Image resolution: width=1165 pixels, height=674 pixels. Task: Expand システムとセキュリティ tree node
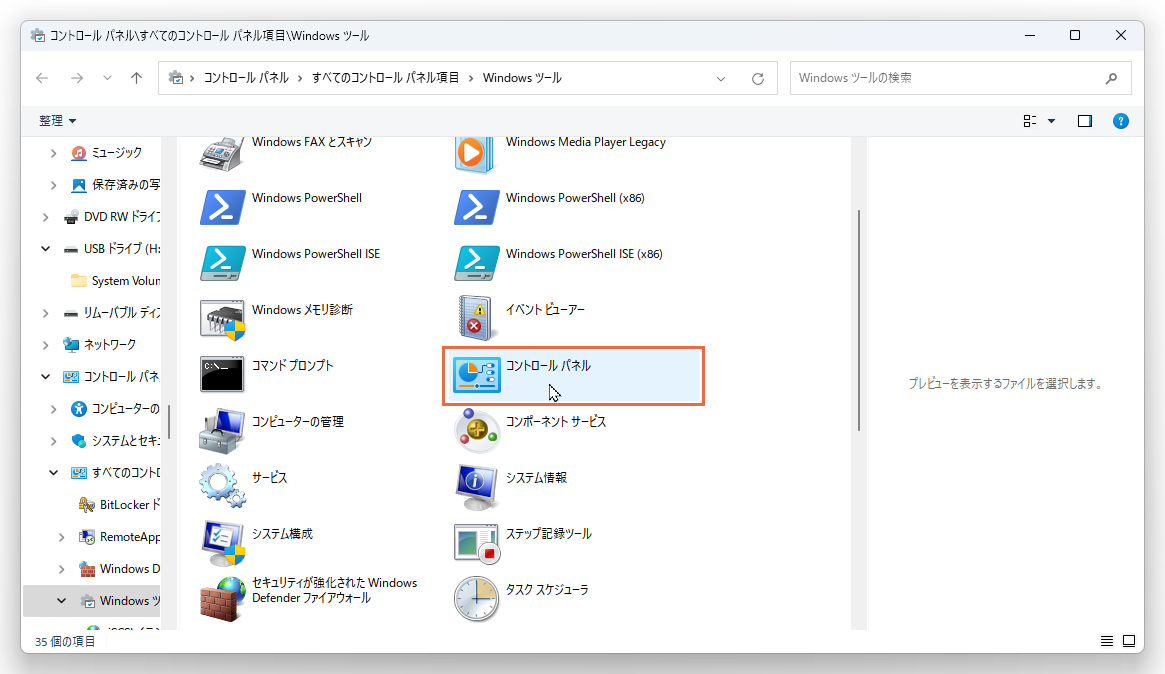click(53, 441)
